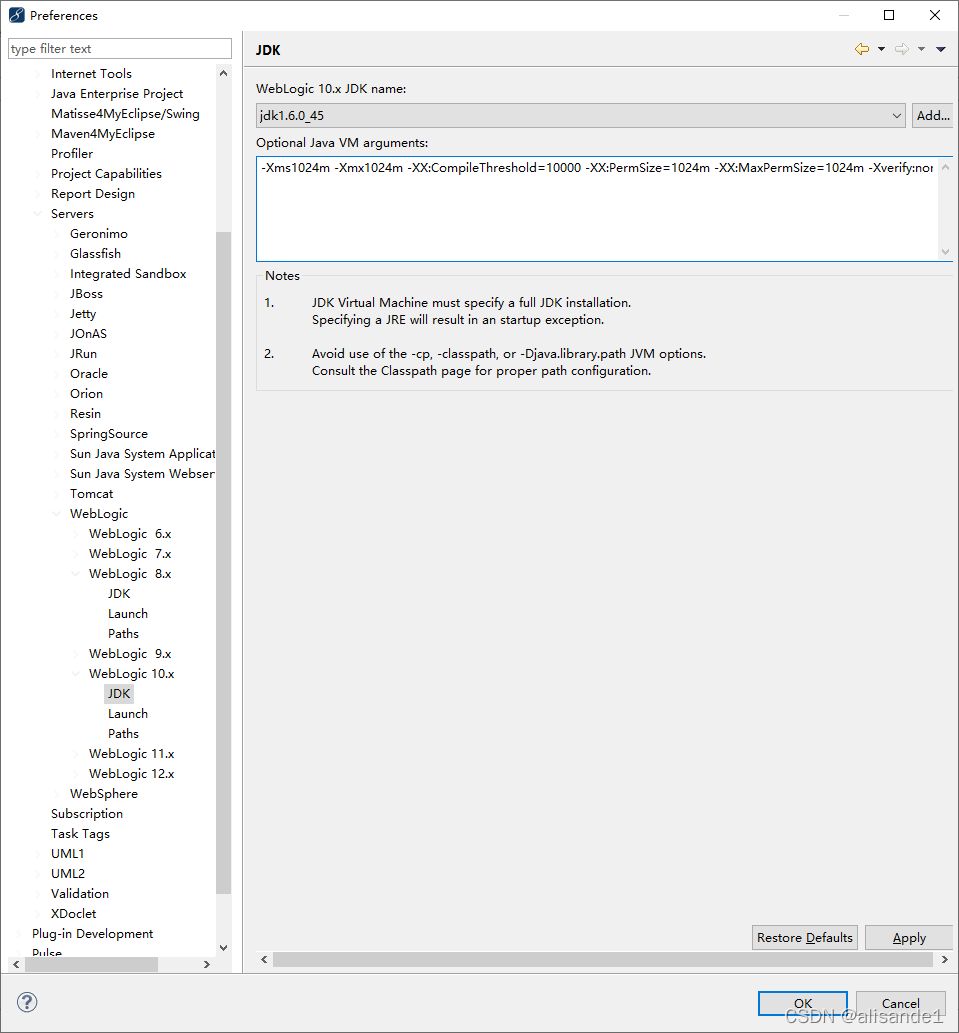
Task: Select WebSphere in the tree
Action: click(104, 793)
